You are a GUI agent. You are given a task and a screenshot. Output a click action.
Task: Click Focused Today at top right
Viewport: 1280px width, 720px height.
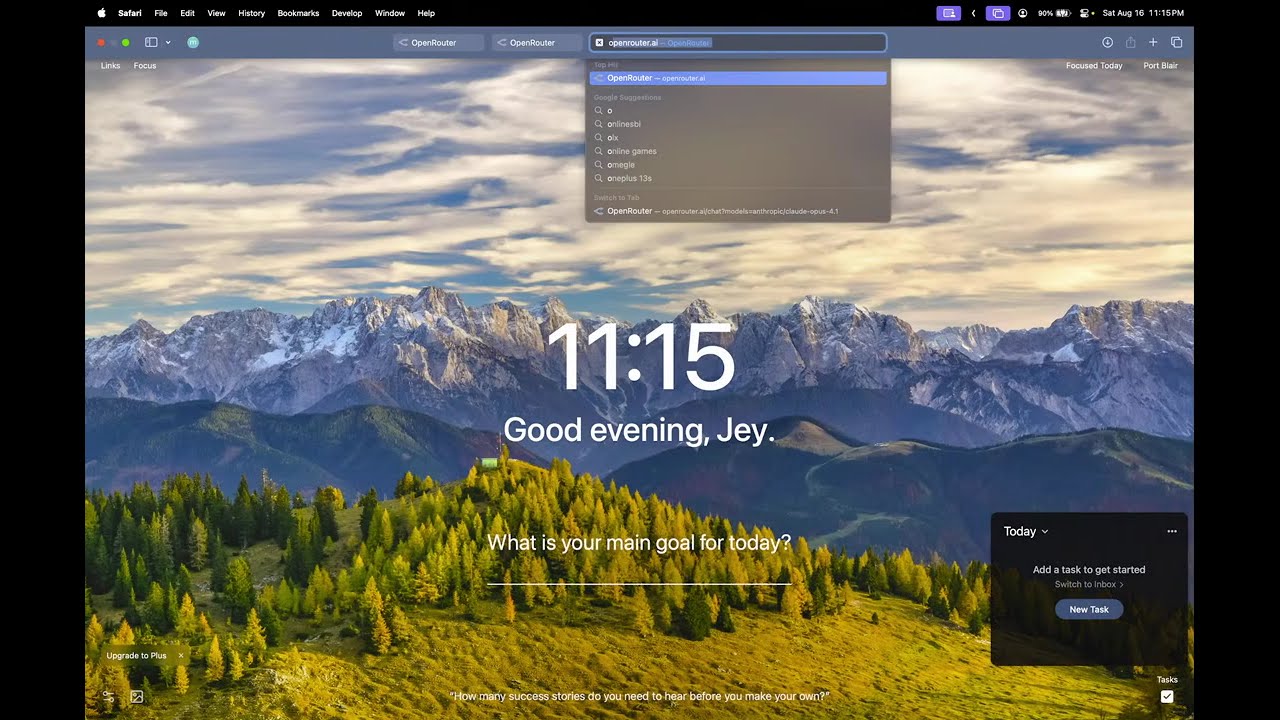tap(1094, 66)
